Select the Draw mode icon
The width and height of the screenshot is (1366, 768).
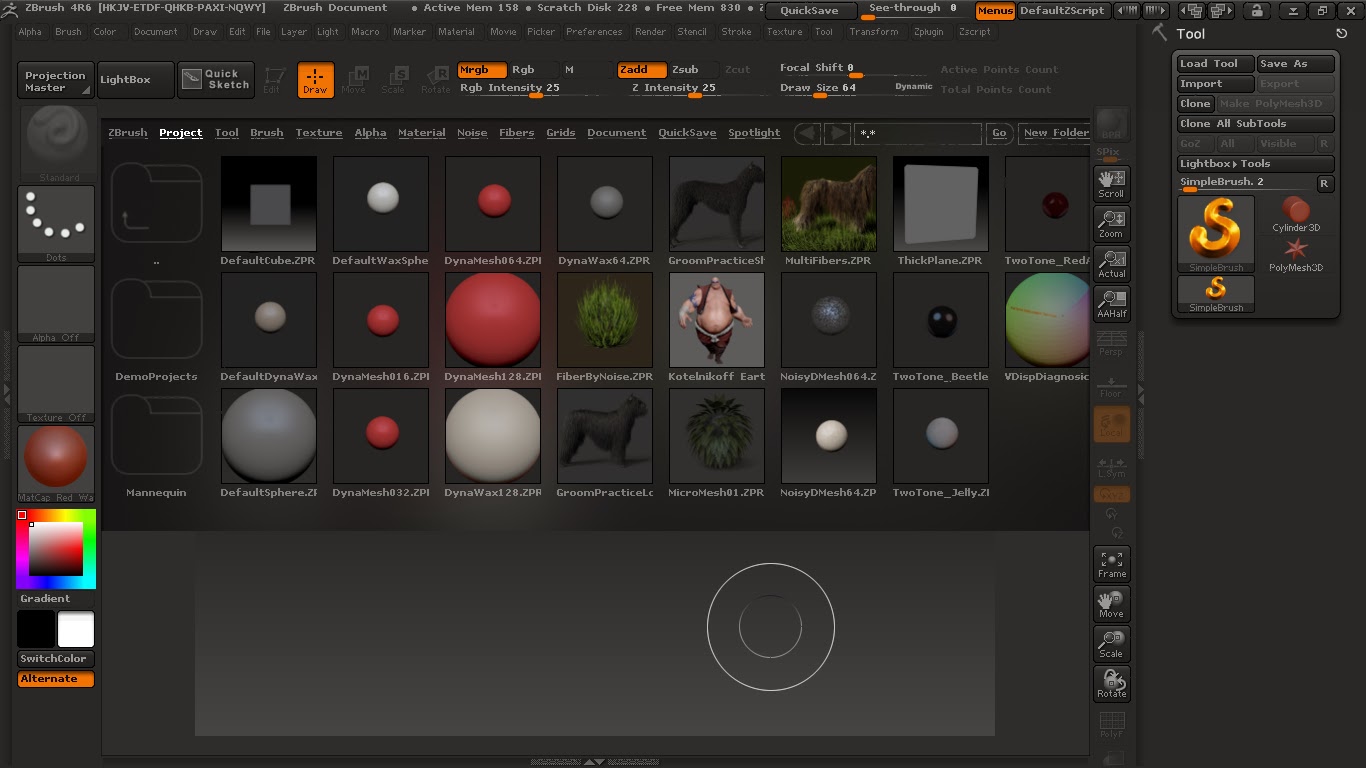coord(316,80)
